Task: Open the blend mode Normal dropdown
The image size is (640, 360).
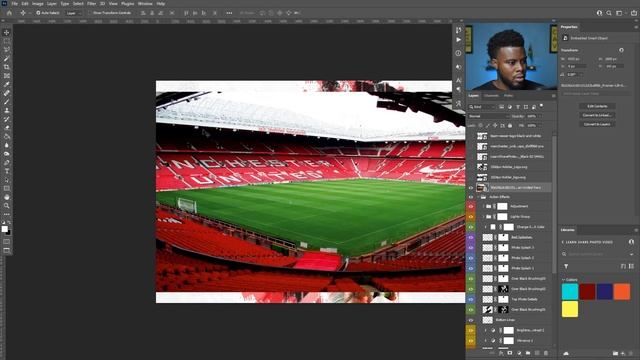Action: (x=488, y=116)
